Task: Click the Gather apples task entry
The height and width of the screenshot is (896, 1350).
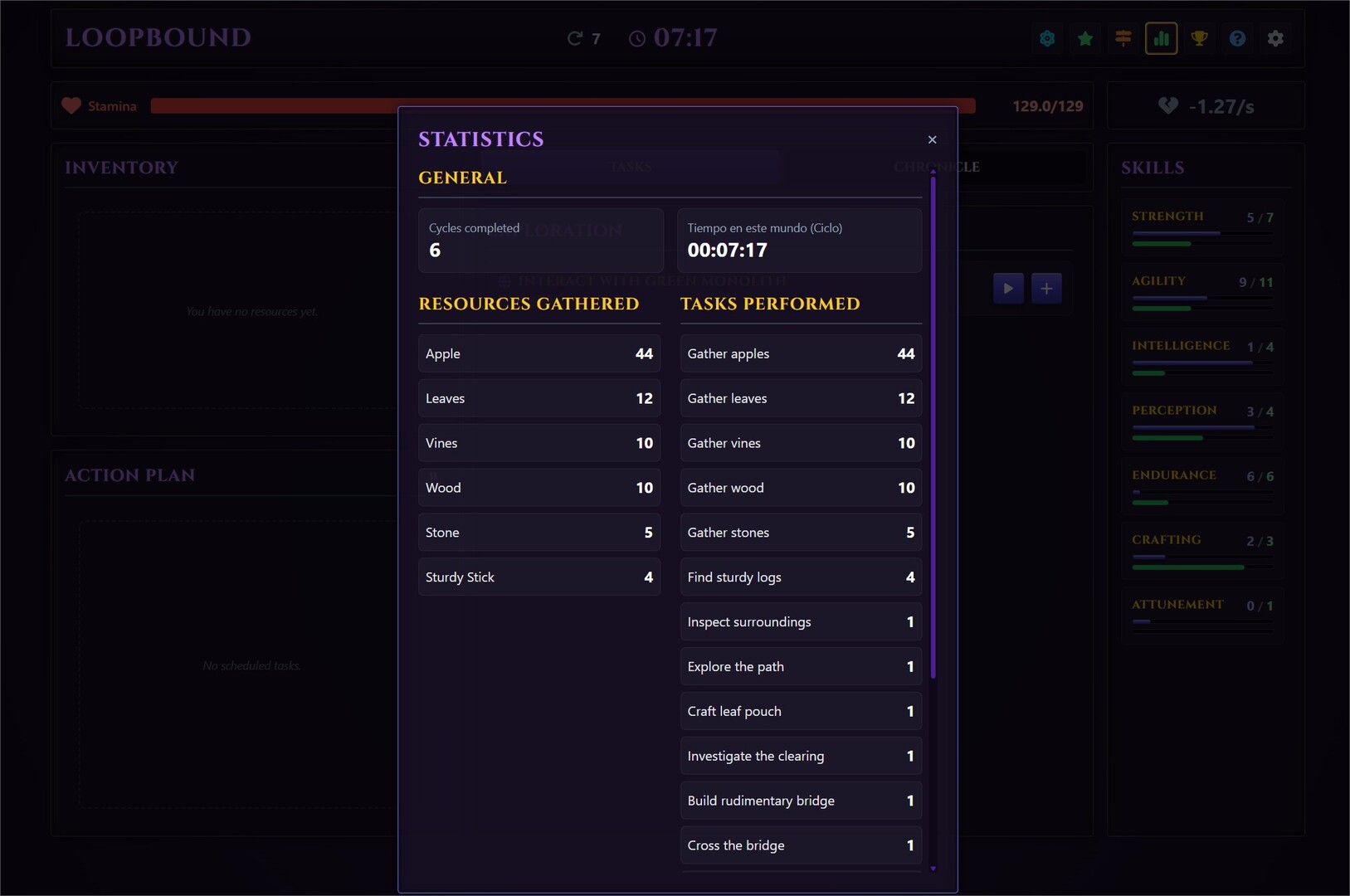Action: [801, 353]
